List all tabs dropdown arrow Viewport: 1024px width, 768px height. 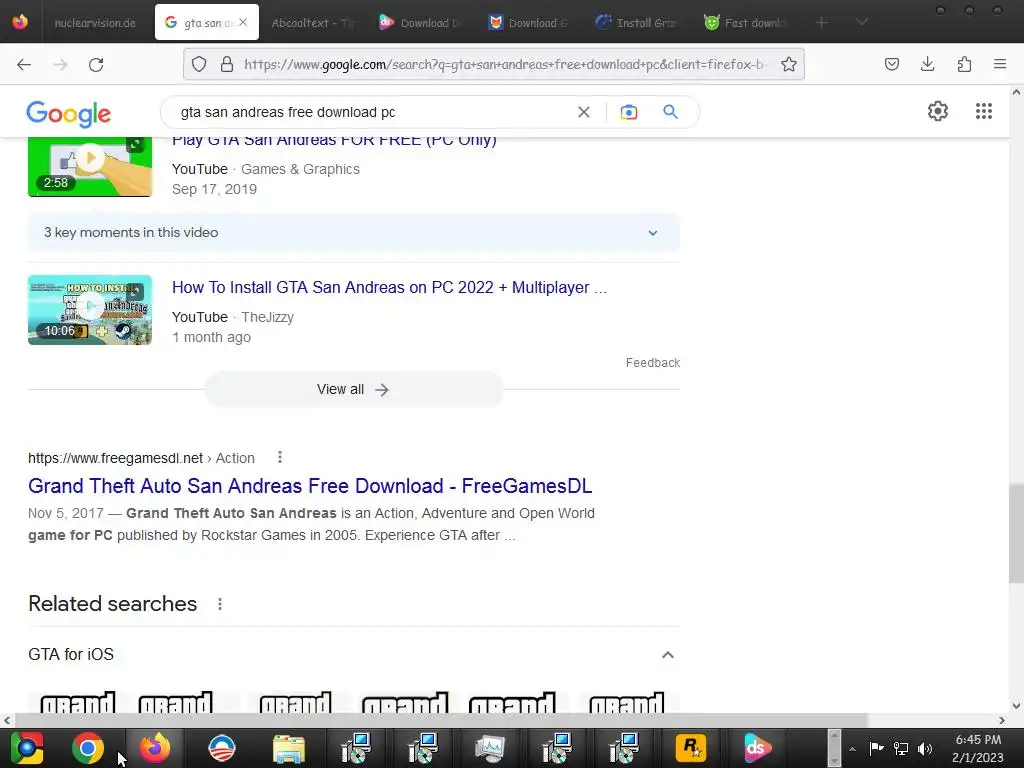coord(861,22)
